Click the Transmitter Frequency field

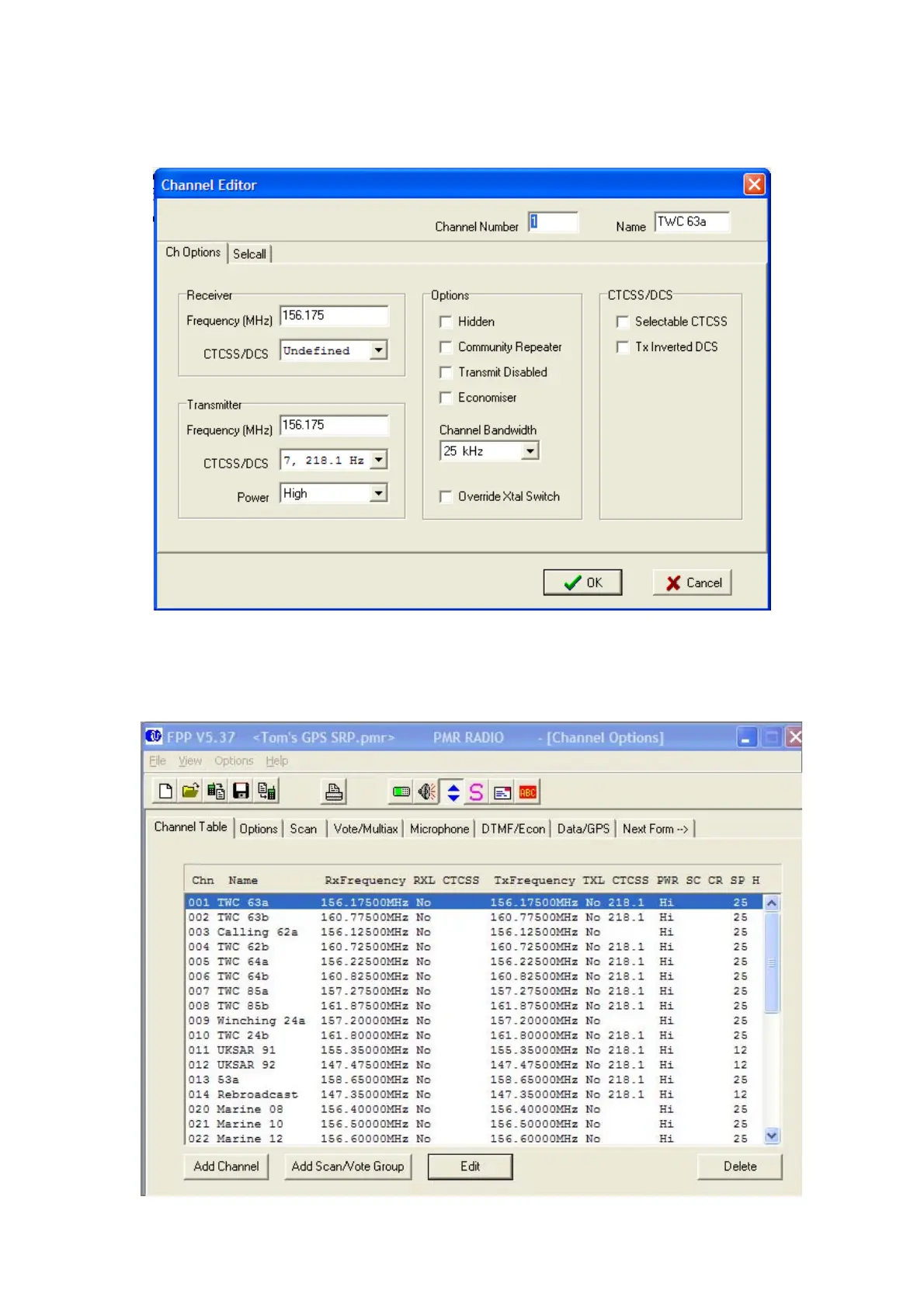pyautogui.click(x=334, y=425)
